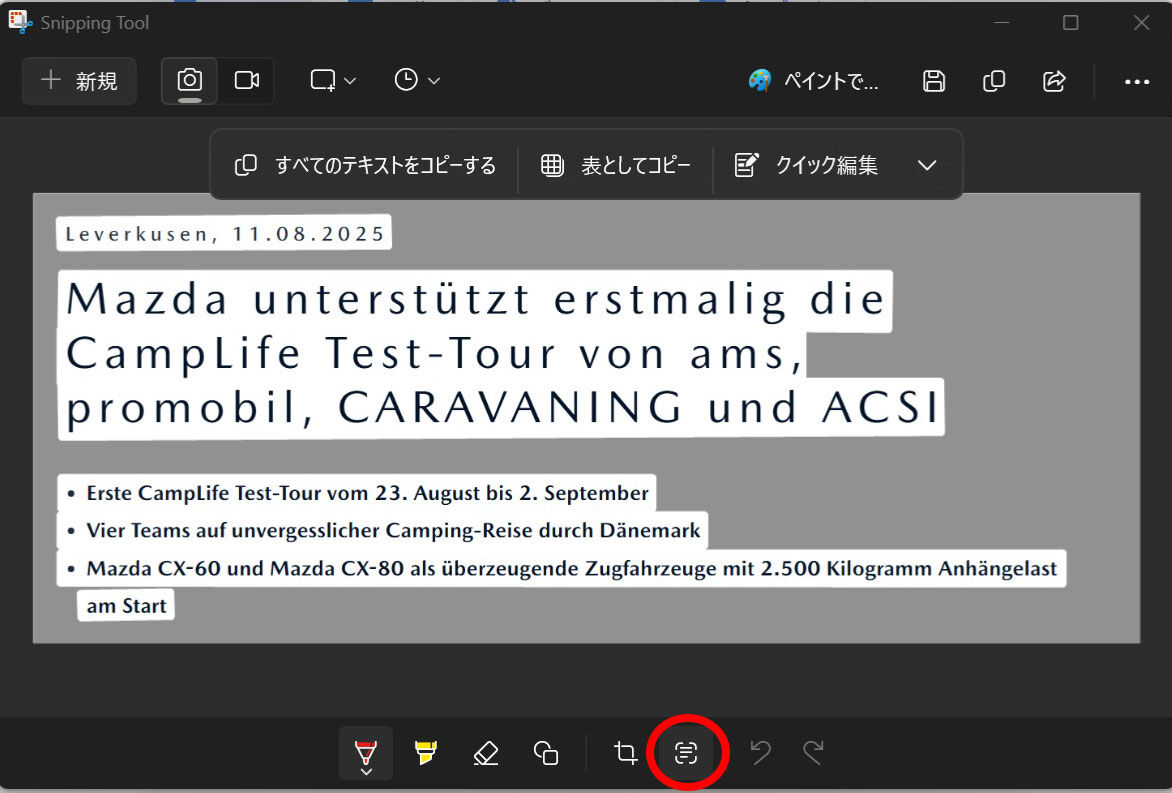
Task: Open the Share icon in the top toolbar
Action: tap(1054, 81)
